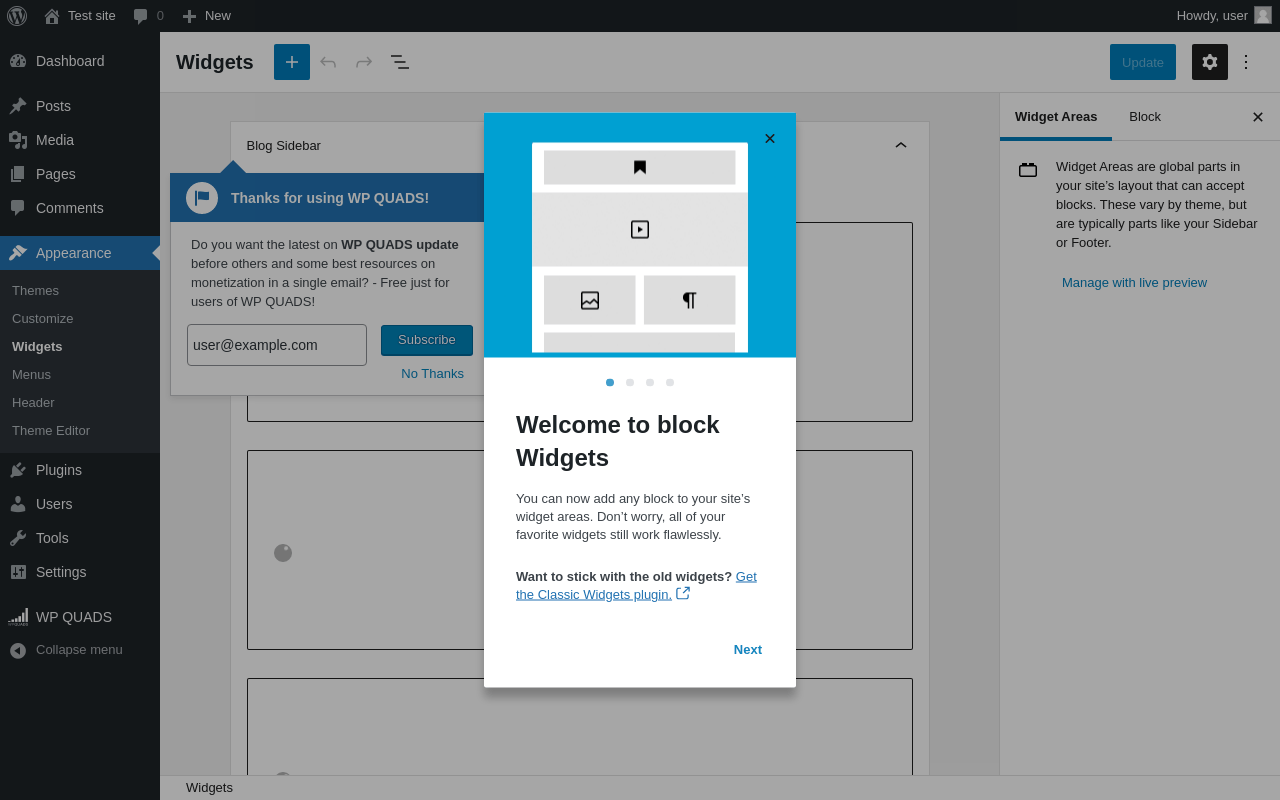Click the WP QUADS signal bars icon

point(18,617)
